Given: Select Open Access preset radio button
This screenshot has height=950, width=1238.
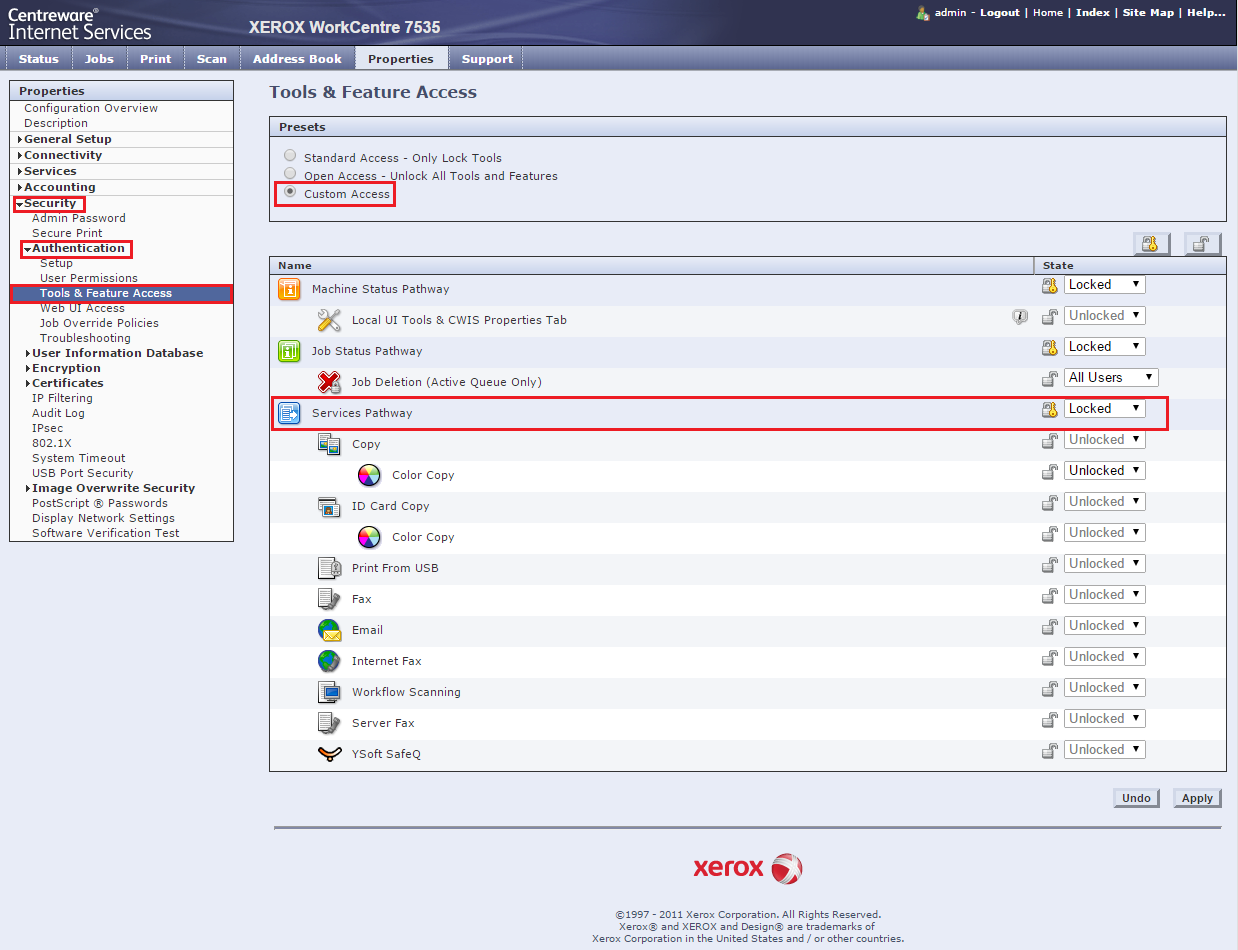Looking at the screenshot, I should (290, 175).
